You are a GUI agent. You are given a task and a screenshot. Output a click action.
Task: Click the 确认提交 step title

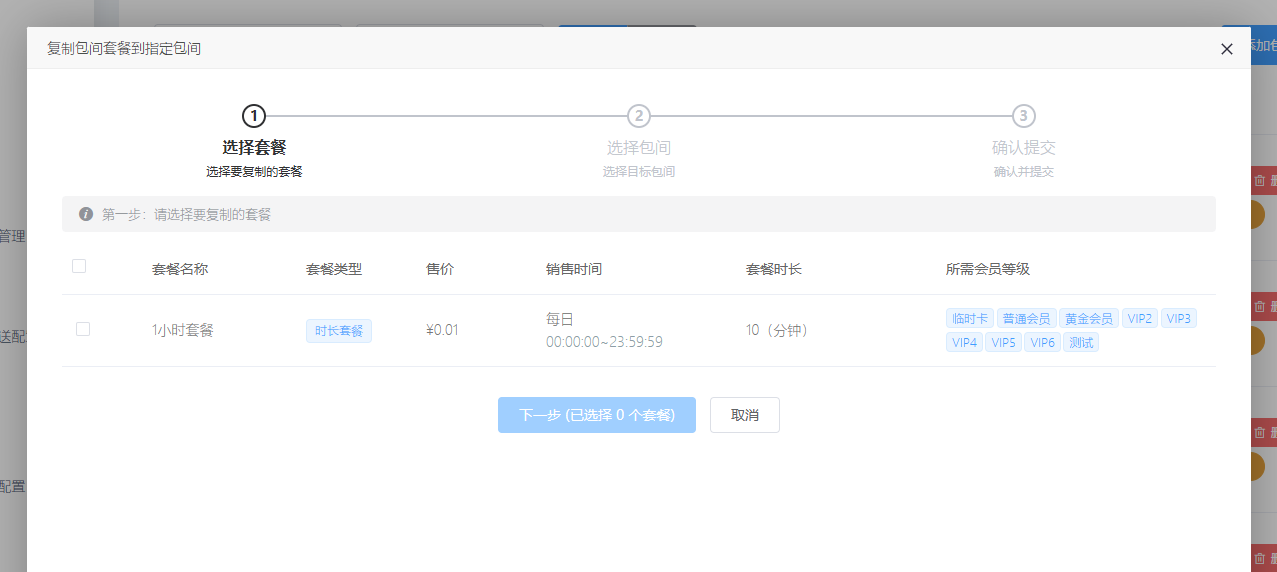[x=1024, y=148]
